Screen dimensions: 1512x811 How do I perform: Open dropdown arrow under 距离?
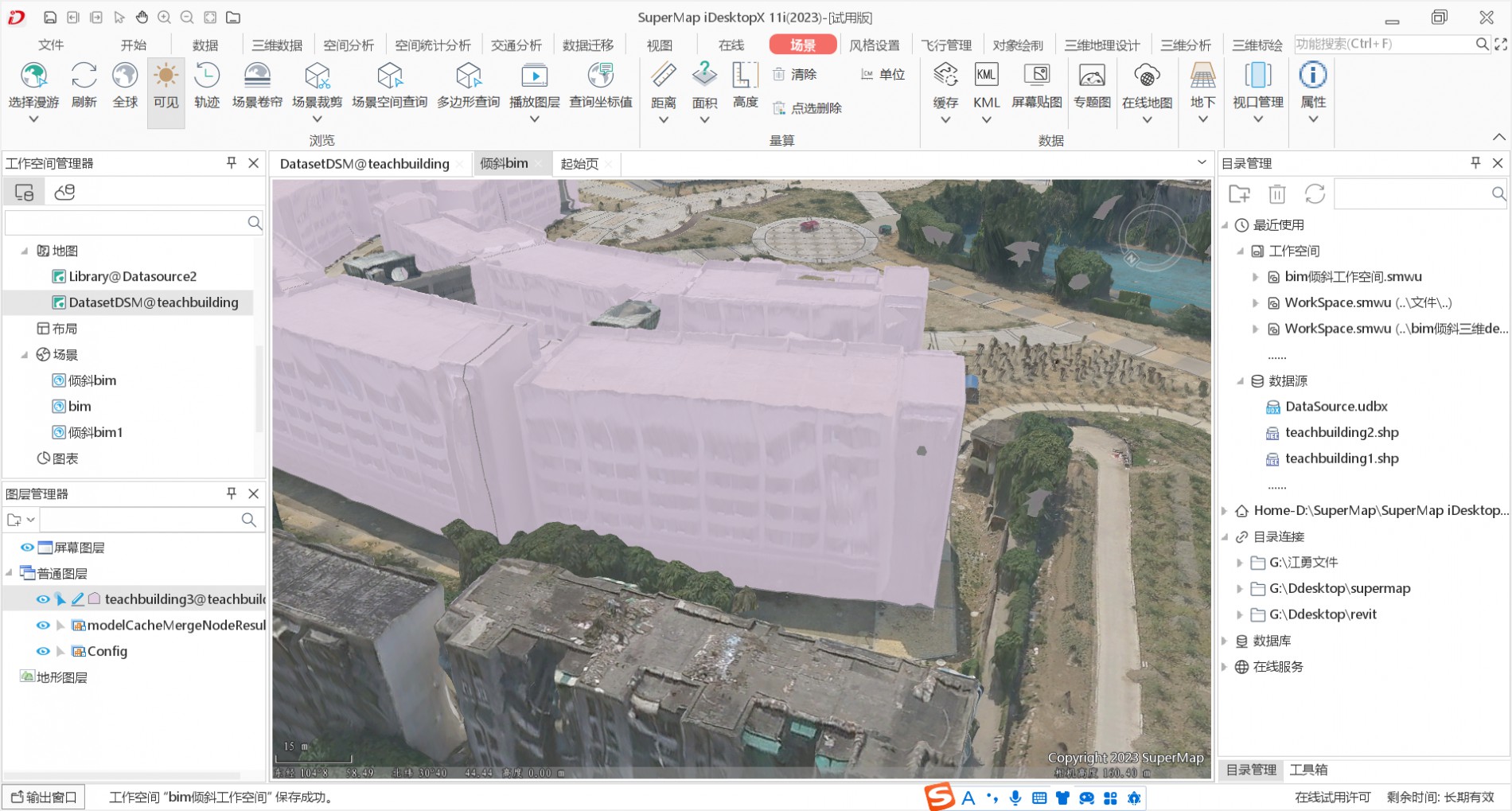coord(663,120)
